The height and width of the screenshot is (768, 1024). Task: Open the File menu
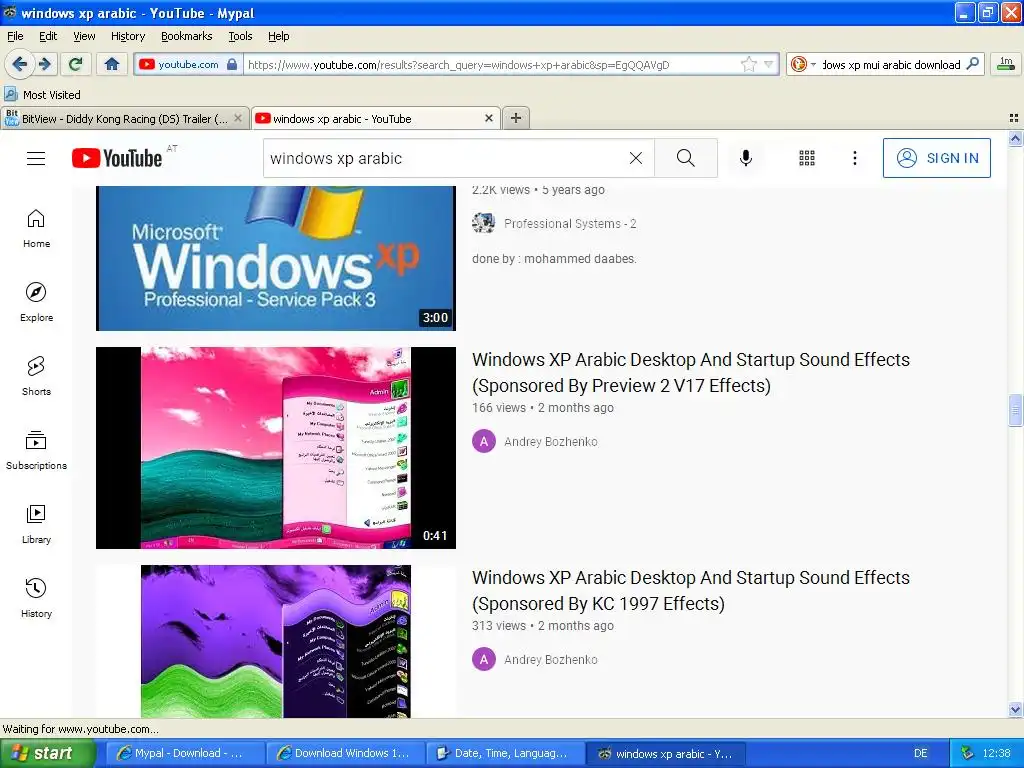tap(15, 36)
